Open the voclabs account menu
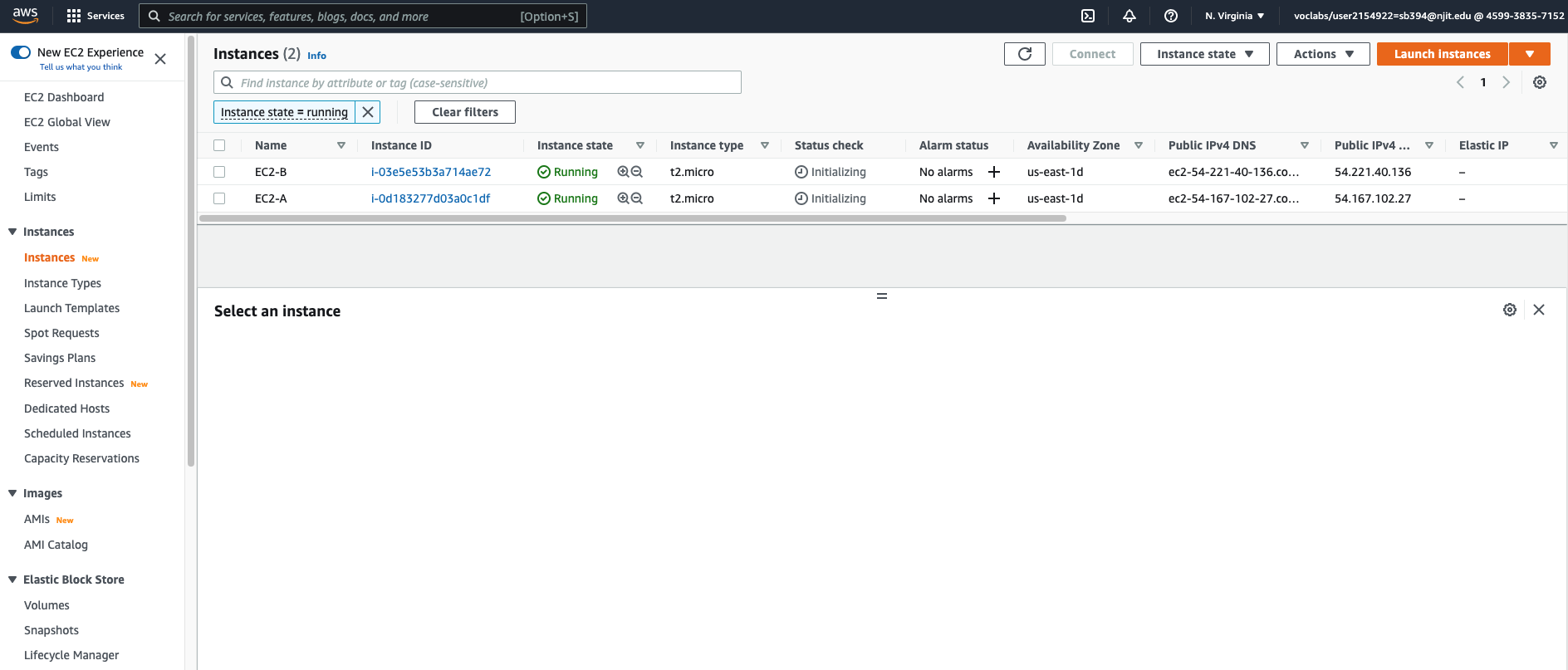1568x670 pixels. [x=1428, y=16]
